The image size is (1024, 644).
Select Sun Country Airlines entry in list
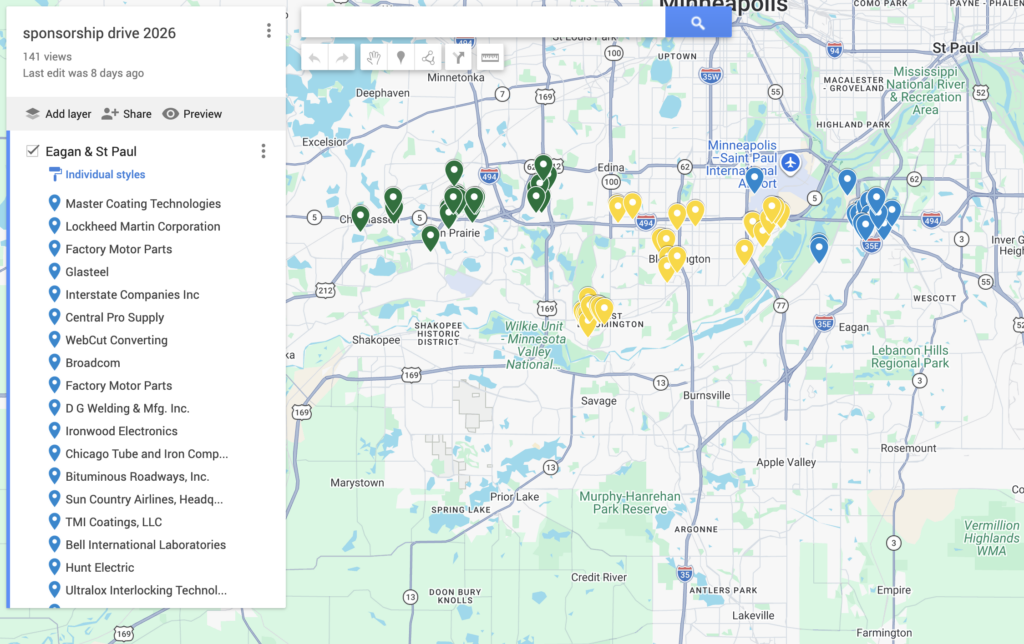tap(143, 499)
